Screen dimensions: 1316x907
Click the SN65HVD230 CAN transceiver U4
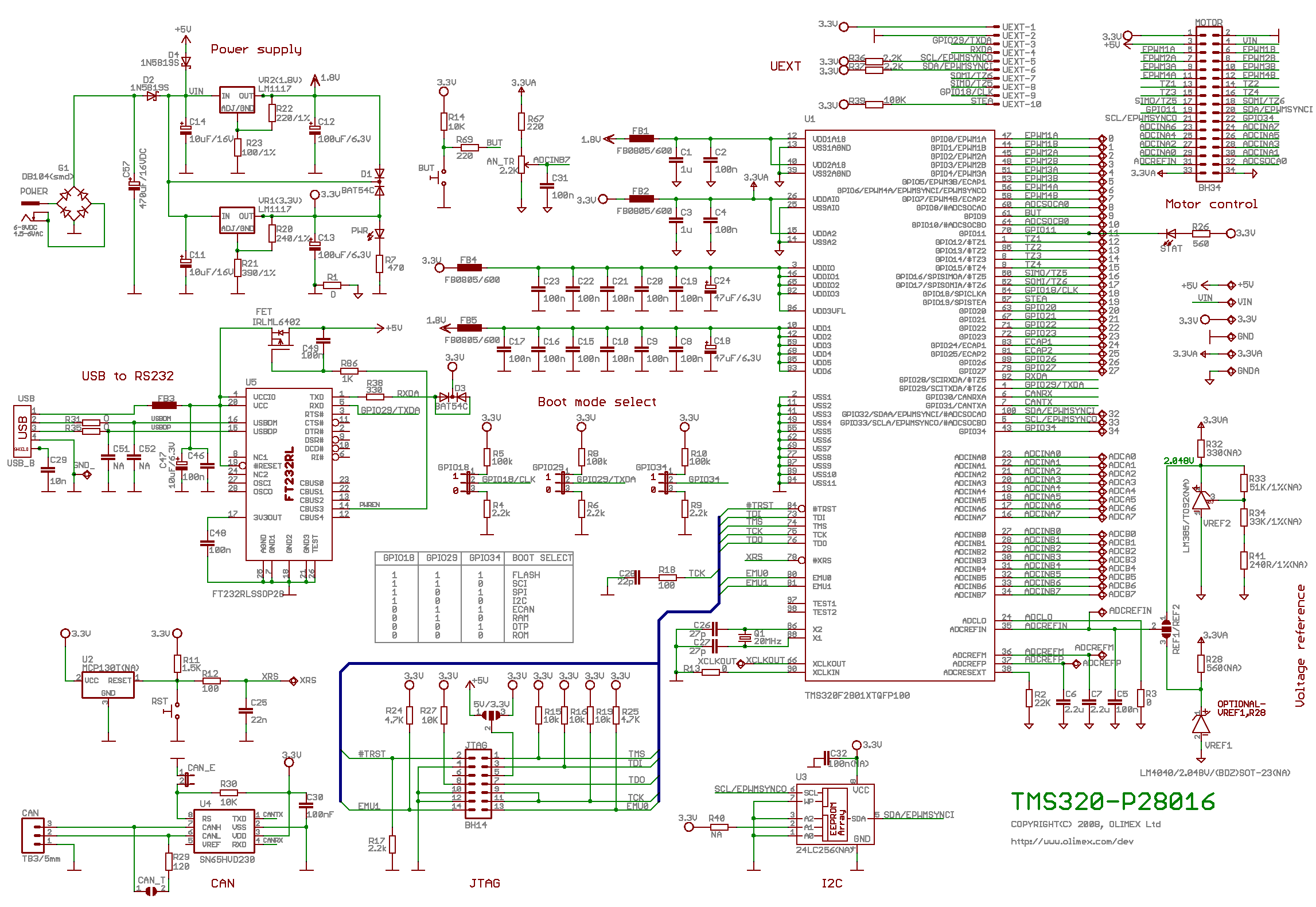[x=224, y=832]
